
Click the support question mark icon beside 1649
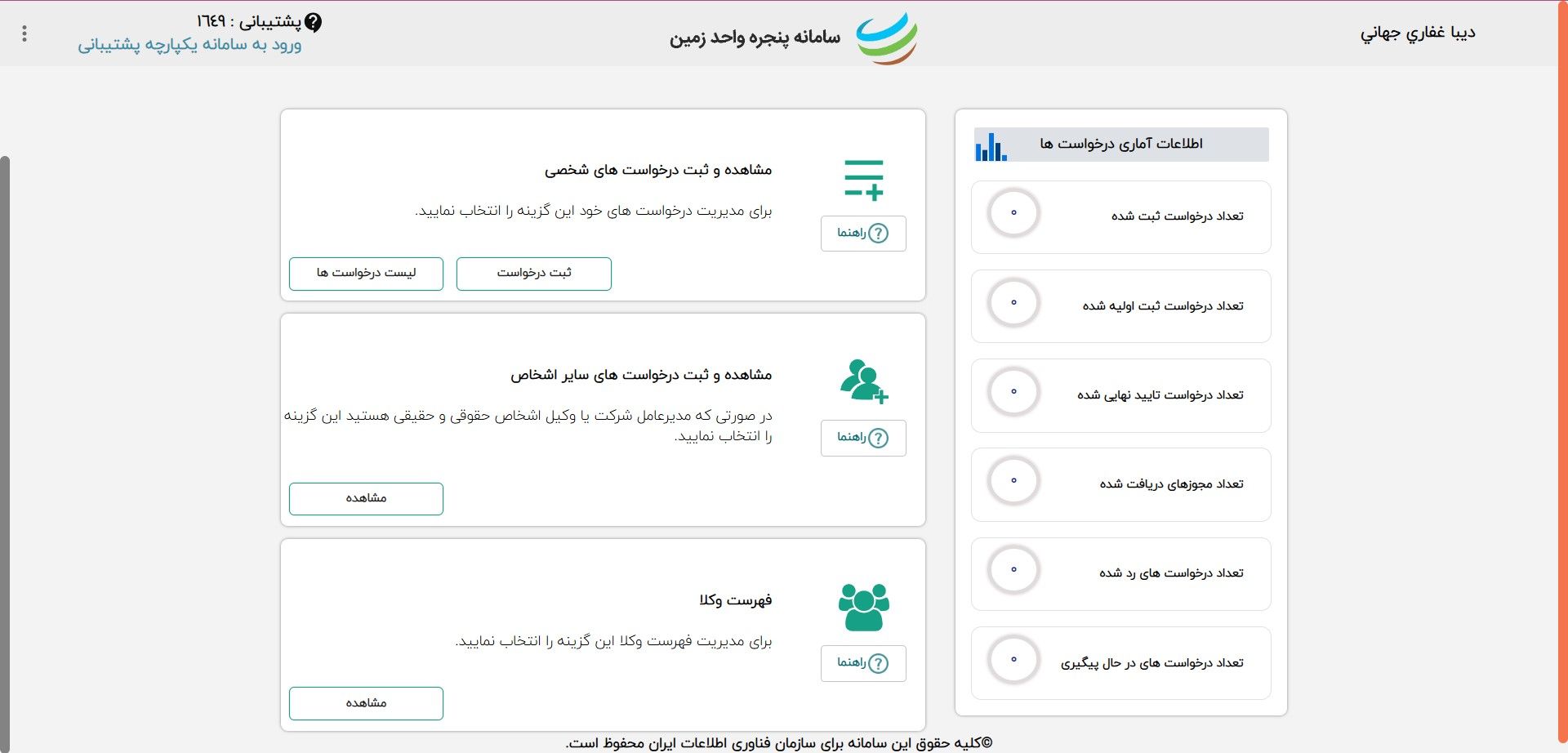314,23
